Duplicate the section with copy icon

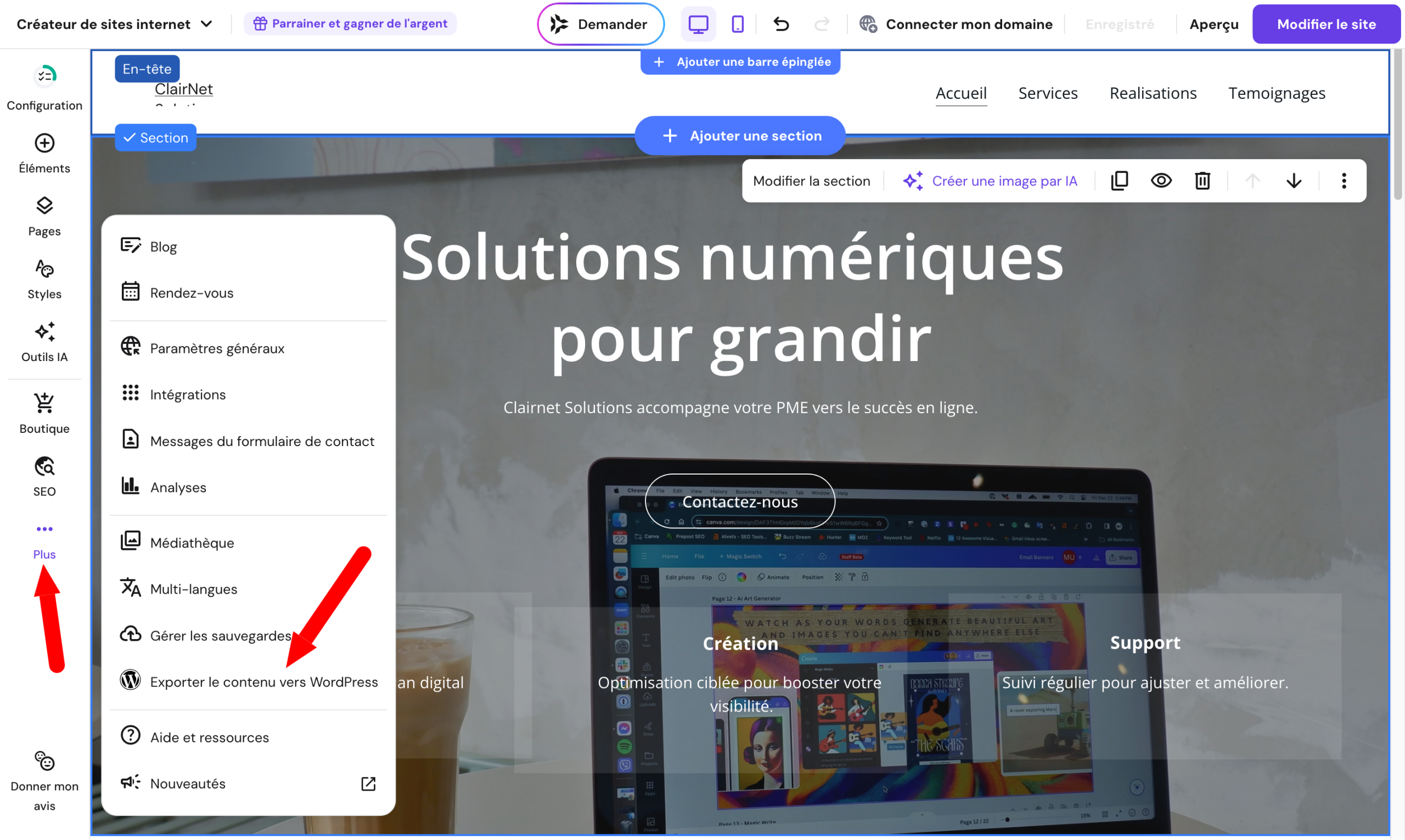[1119, 181]
